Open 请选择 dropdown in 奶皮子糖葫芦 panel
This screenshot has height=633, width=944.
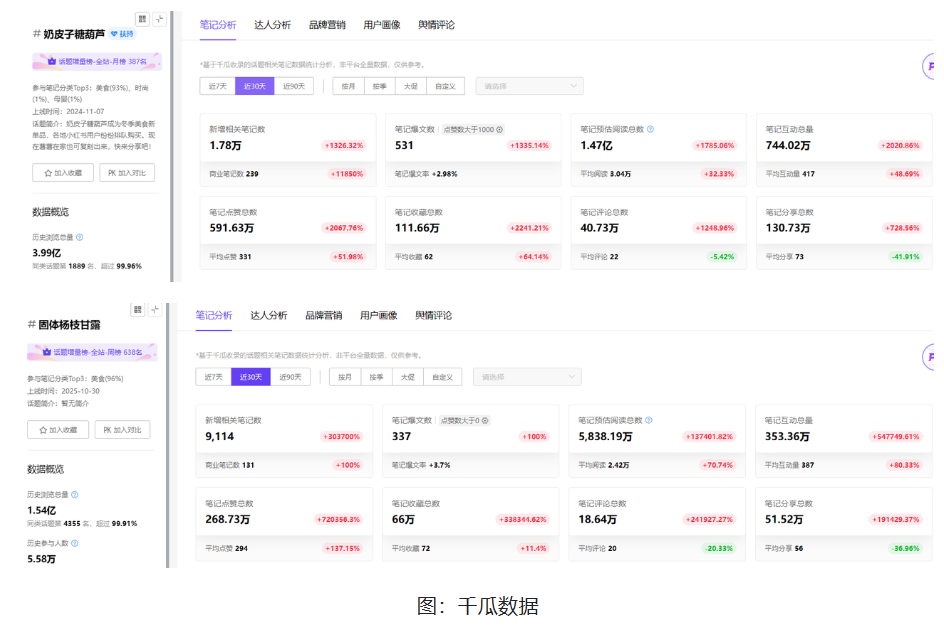pyautogui.click(x=528, y=86)
